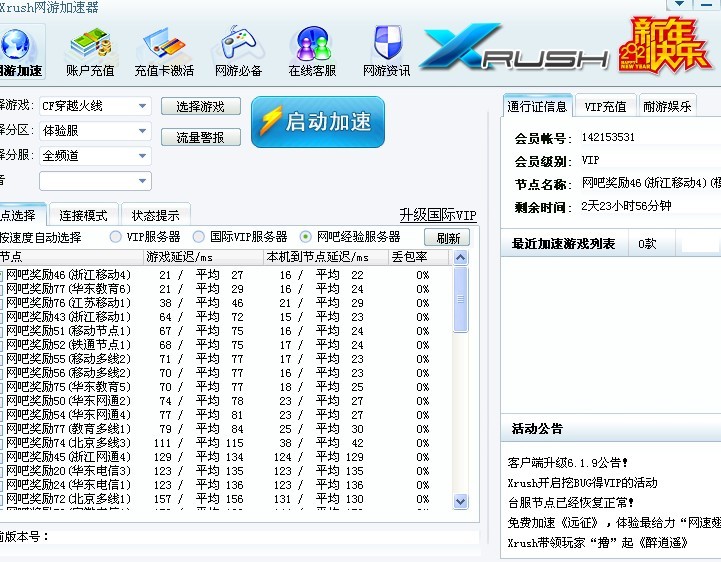Select node 网吧奖励76 (江苏移动1)
721x562 pixels.
coord(68,303)
